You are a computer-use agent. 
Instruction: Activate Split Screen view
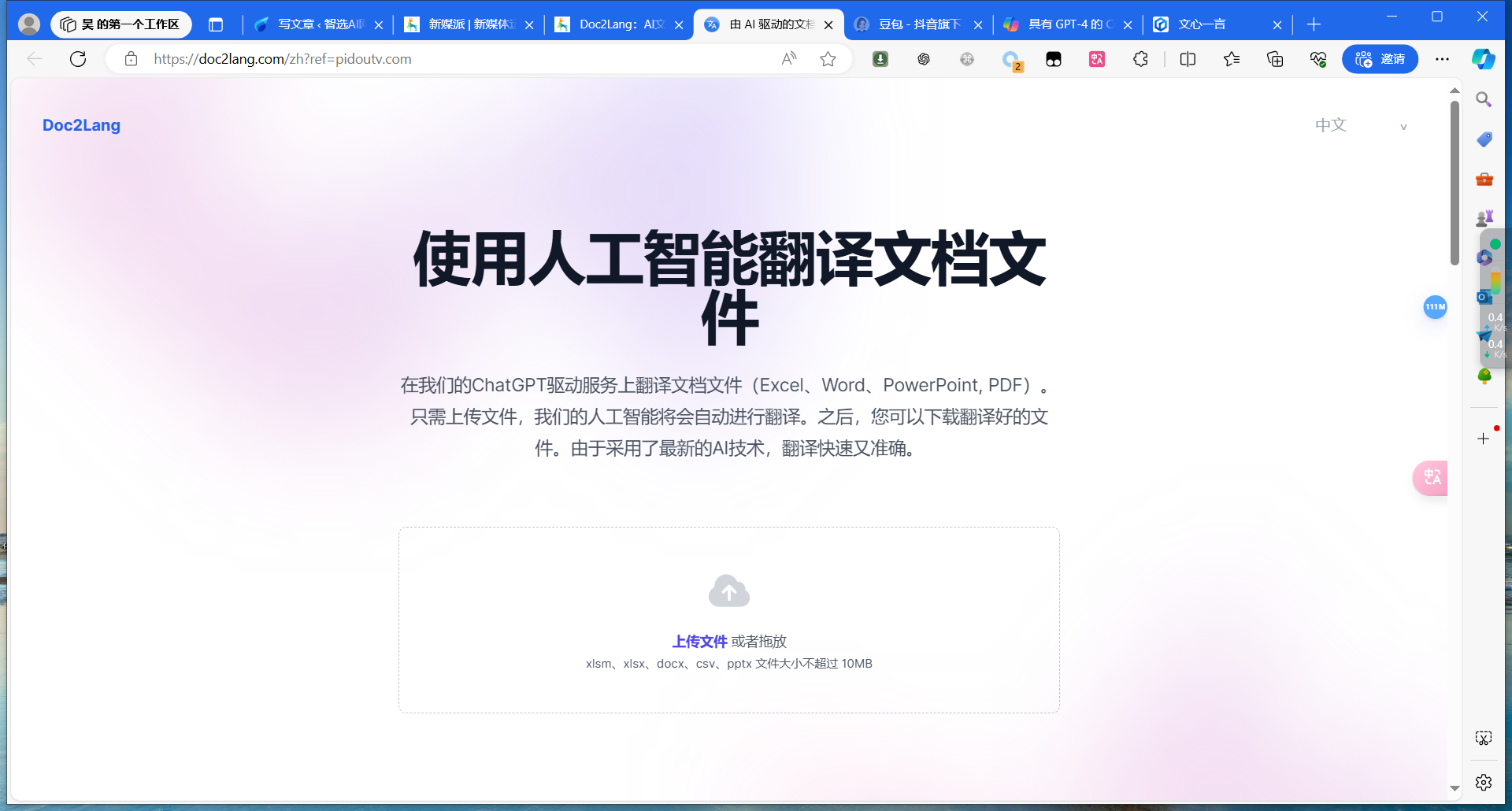1188,59
